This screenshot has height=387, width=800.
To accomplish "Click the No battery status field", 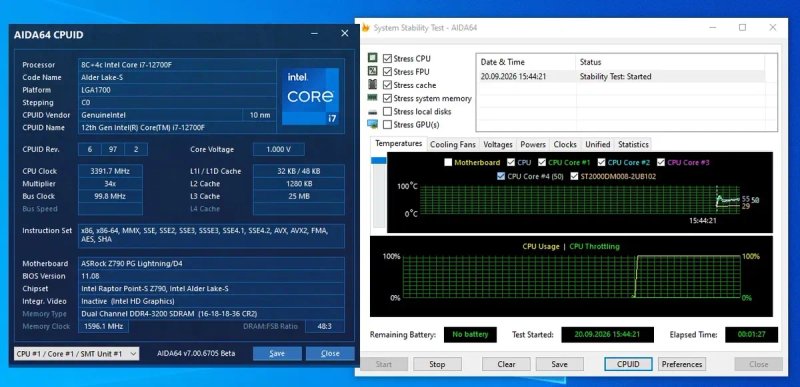I will coord(470,334).
